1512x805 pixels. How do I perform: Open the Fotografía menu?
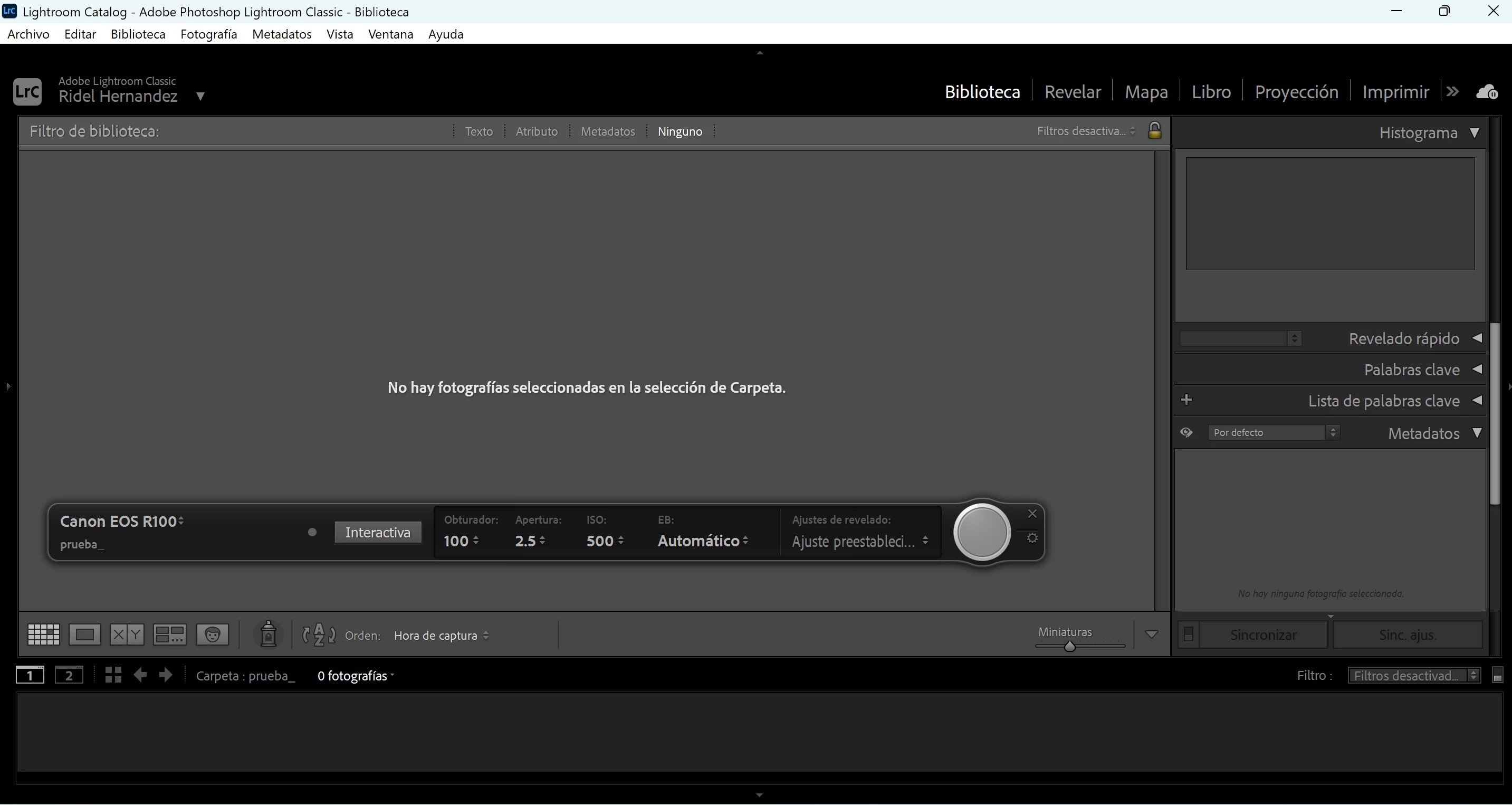click(208, 34)
